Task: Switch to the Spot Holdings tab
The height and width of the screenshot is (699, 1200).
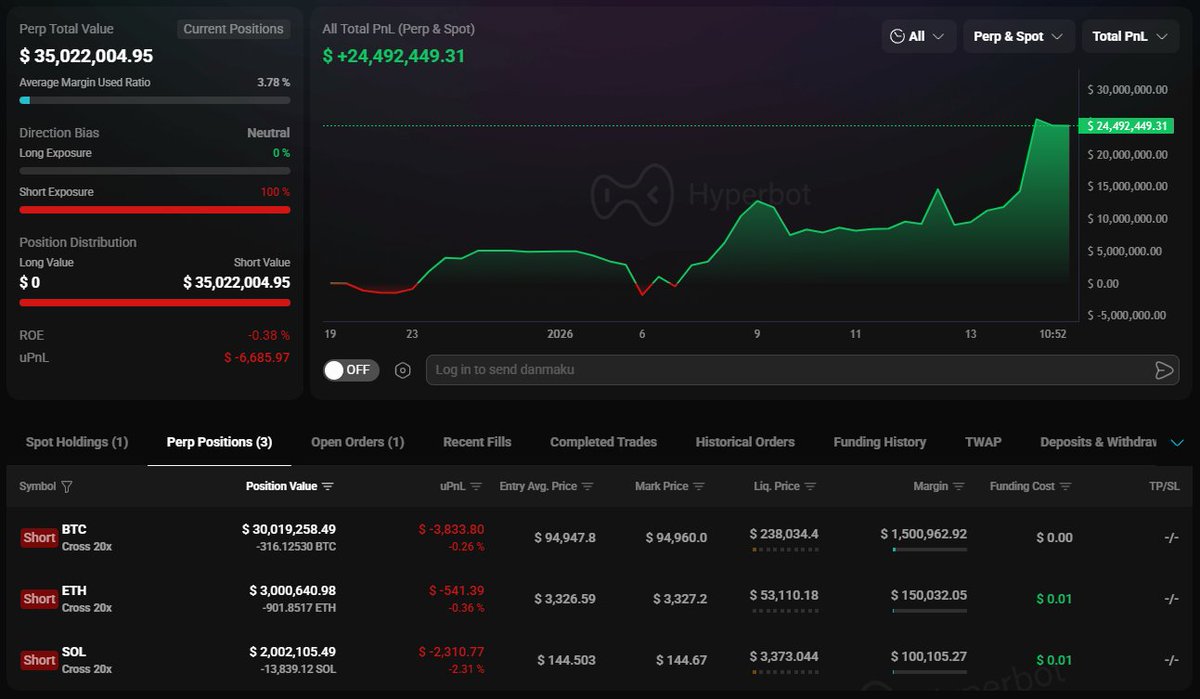Action: tap(77, 442)
